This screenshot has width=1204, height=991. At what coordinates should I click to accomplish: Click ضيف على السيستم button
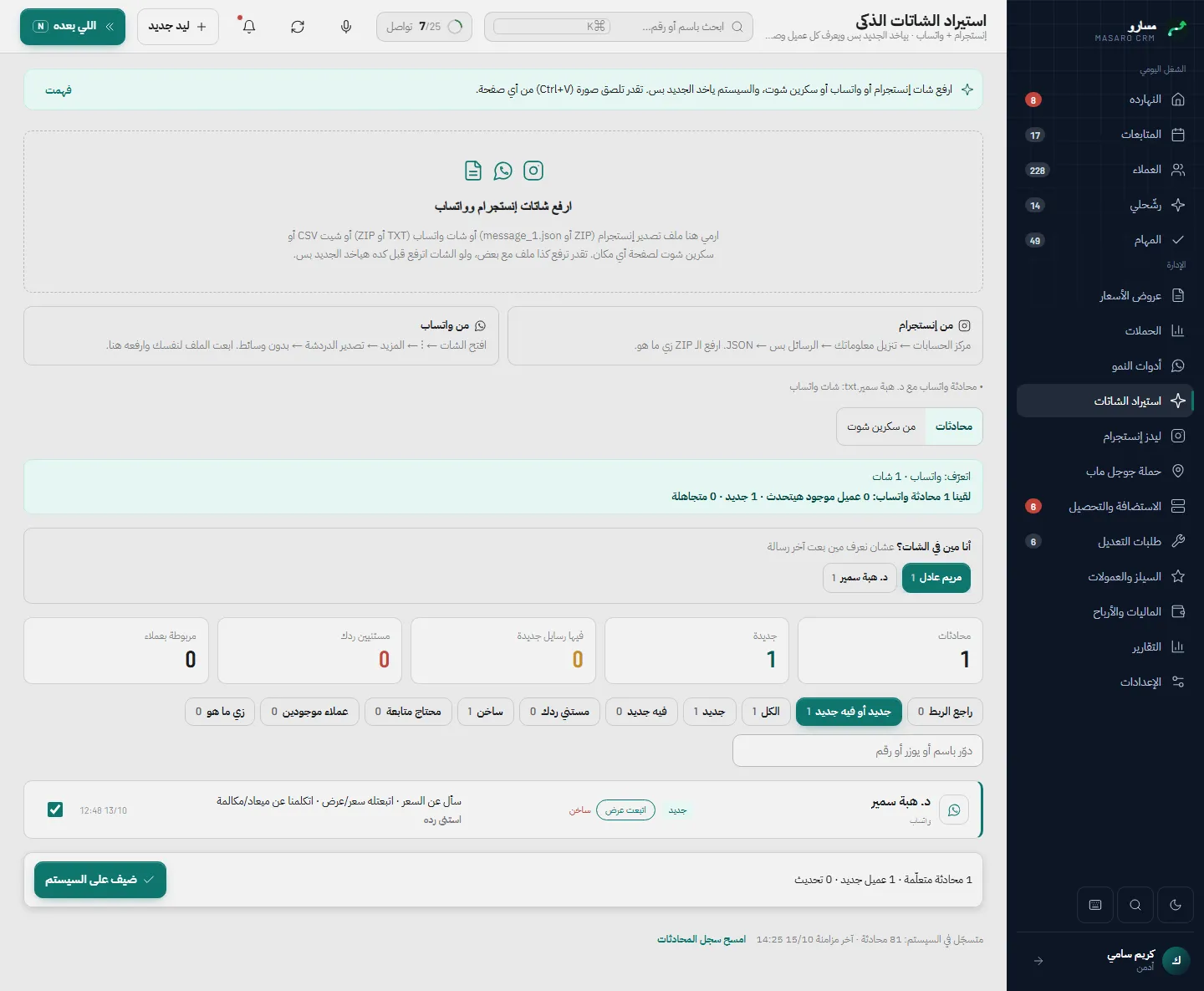pos(100,880)
